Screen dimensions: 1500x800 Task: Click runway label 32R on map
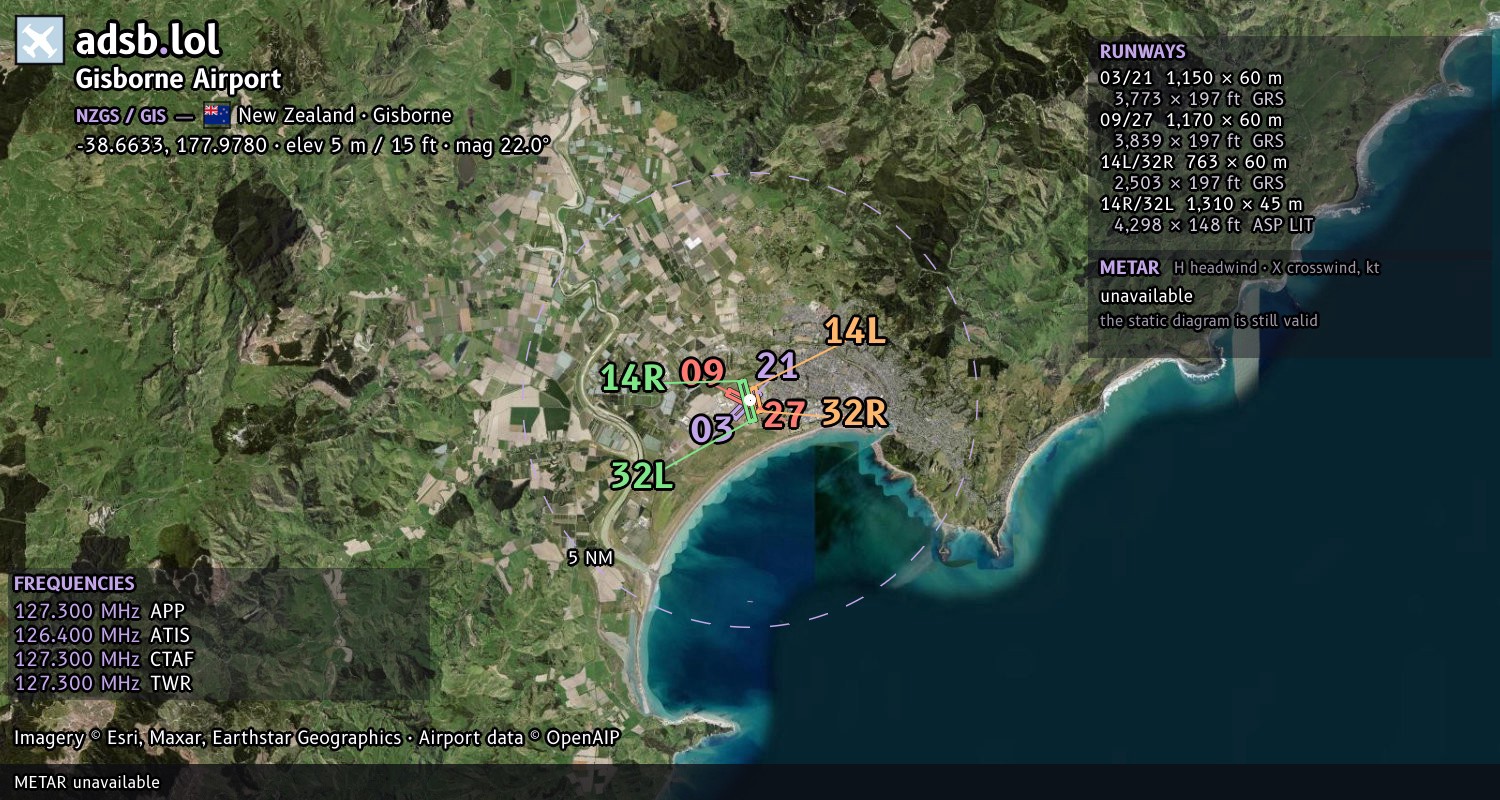tap(855, 412)
